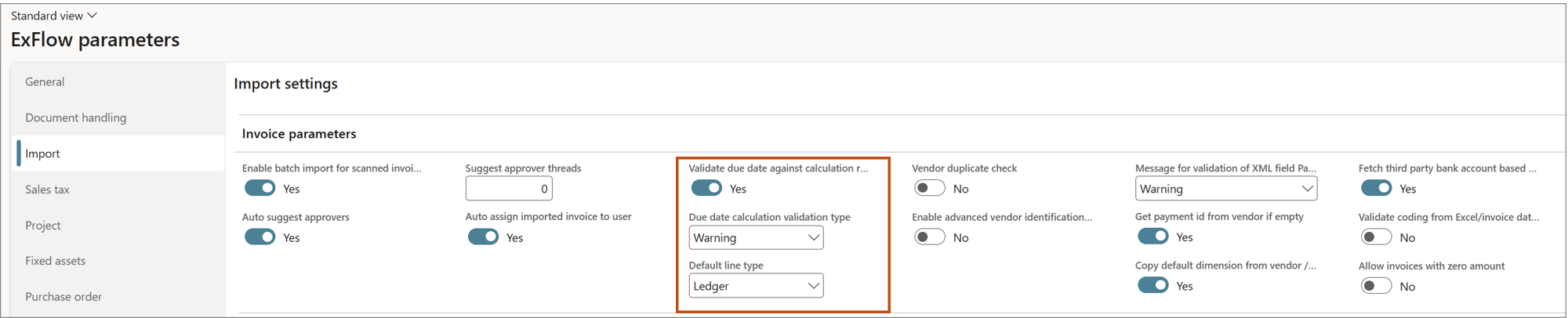Screen dimensions: 1568x318
Task: Toggle Validate due date against calculation
Action: click(x=706, y=189)
